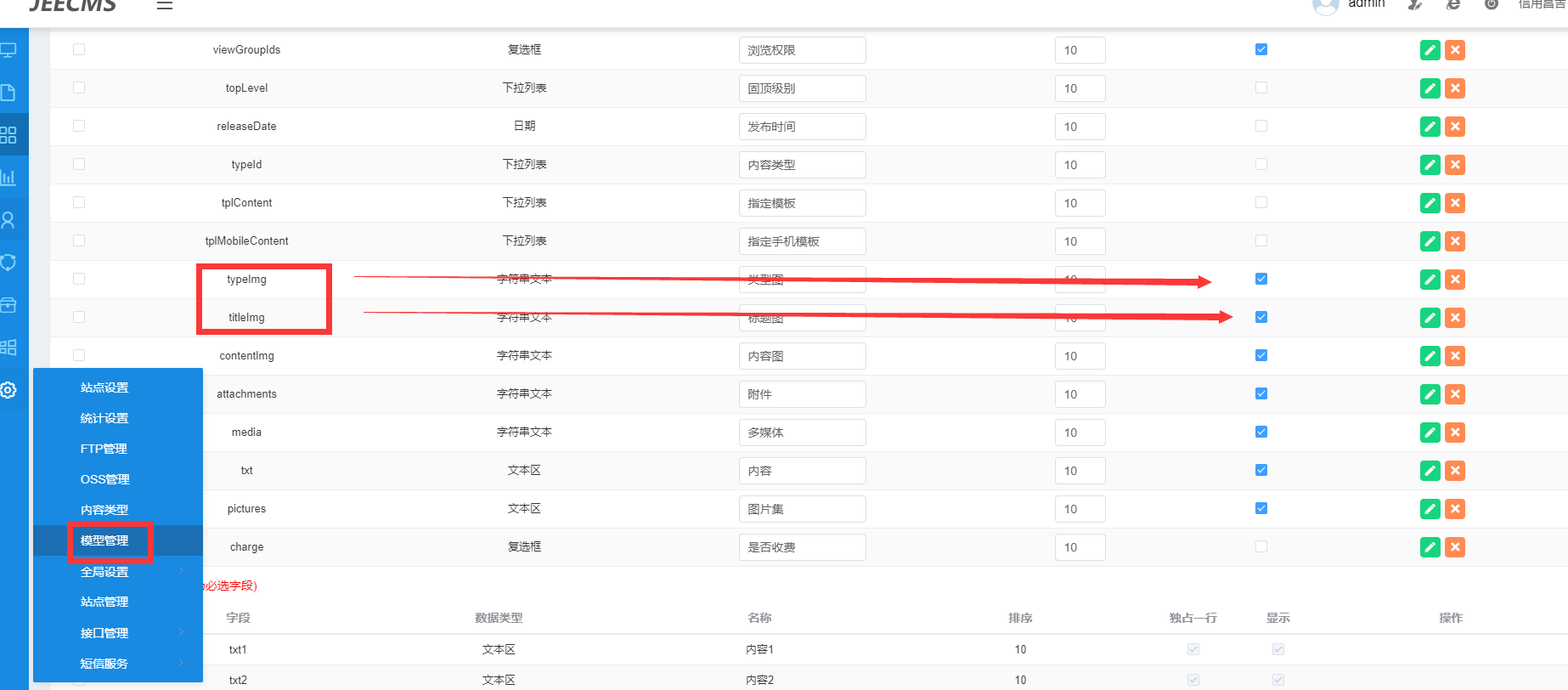Expand the 接口管理 submenu arrow
Screen dimensions: 1568x690
[x=181, y=632]
